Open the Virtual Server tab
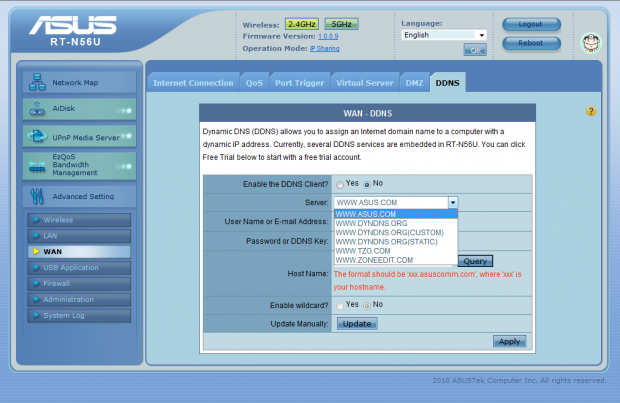 click(365, 83)
